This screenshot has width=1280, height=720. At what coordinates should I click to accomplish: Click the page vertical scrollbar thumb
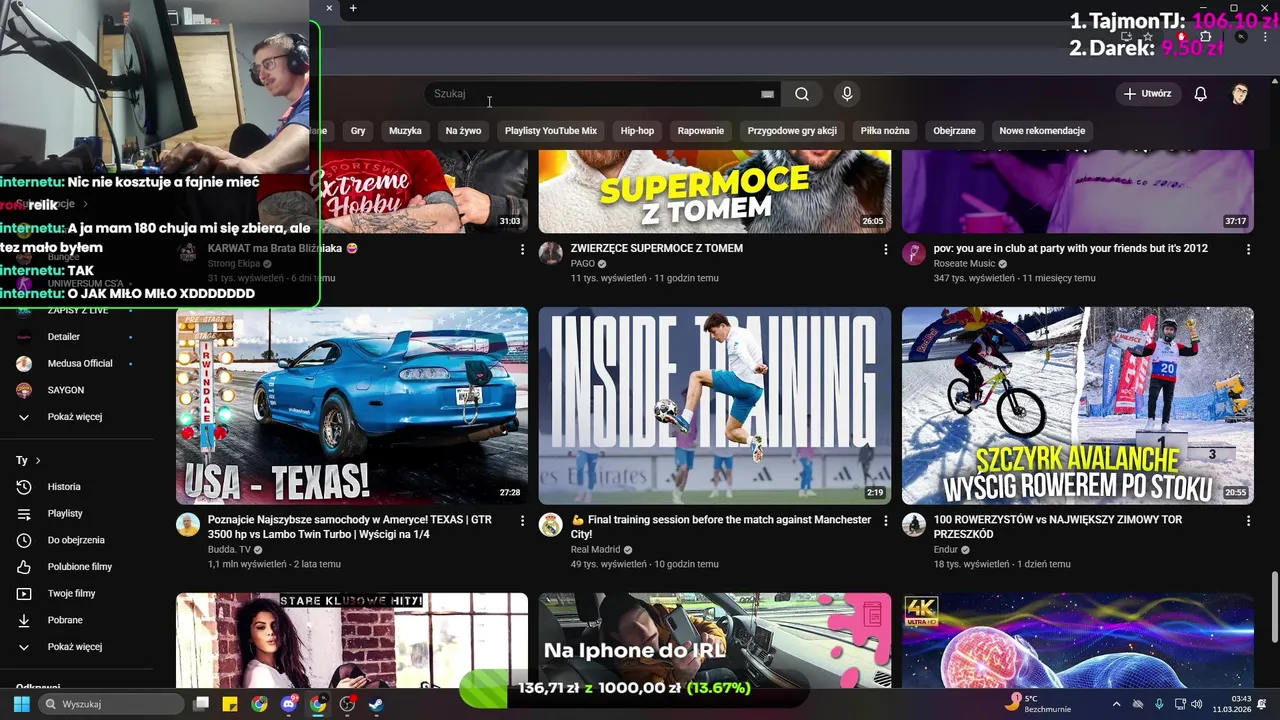pyautogui.click(x=1274, y=607)
